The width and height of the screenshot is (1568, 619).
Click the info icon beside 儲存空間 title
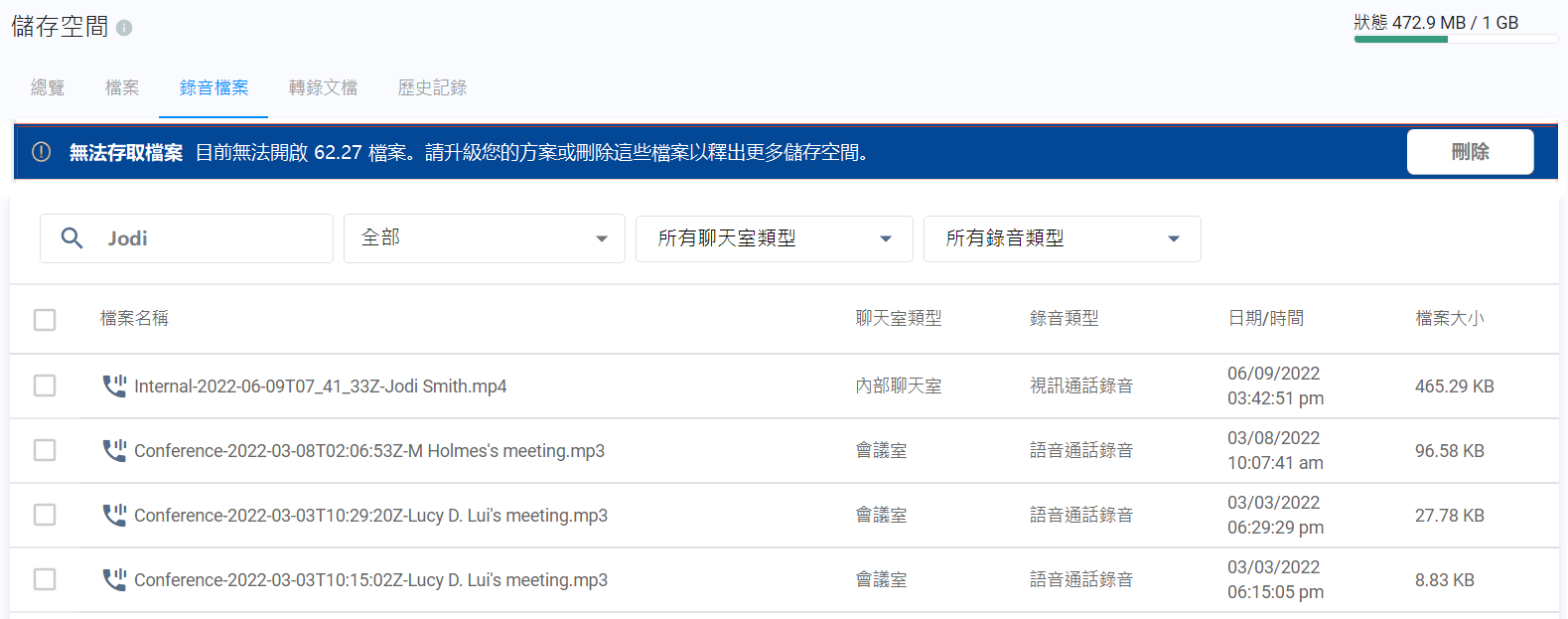(x=124, y=28)
